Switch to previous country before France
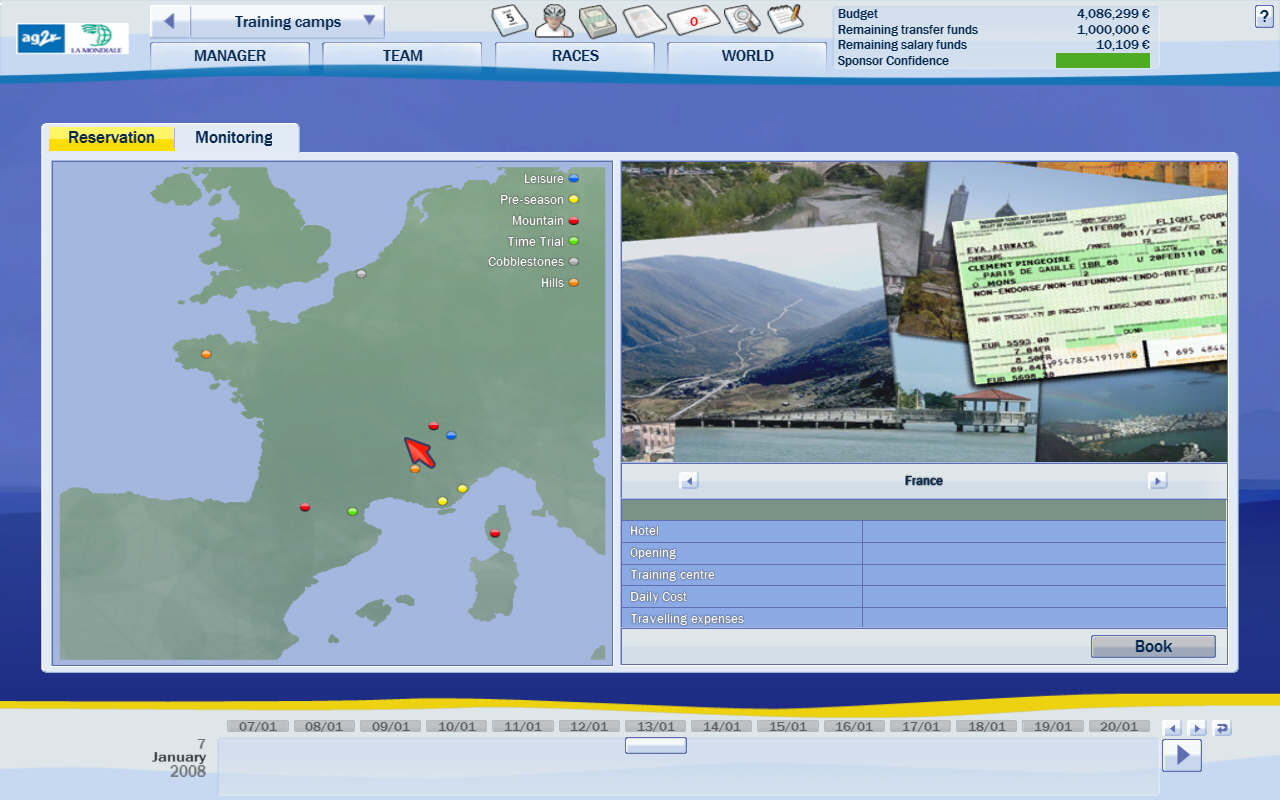 [x=689, y=481]
